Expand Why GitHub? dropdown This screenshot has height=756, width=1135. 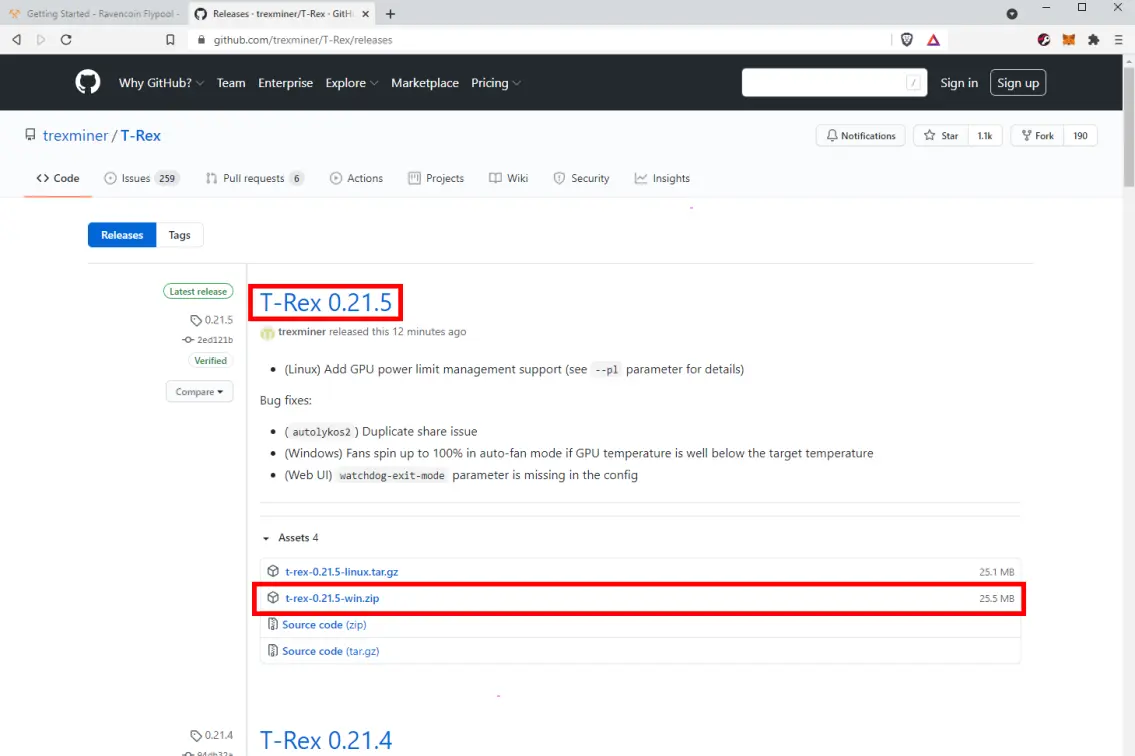click(x=161, y=83)
